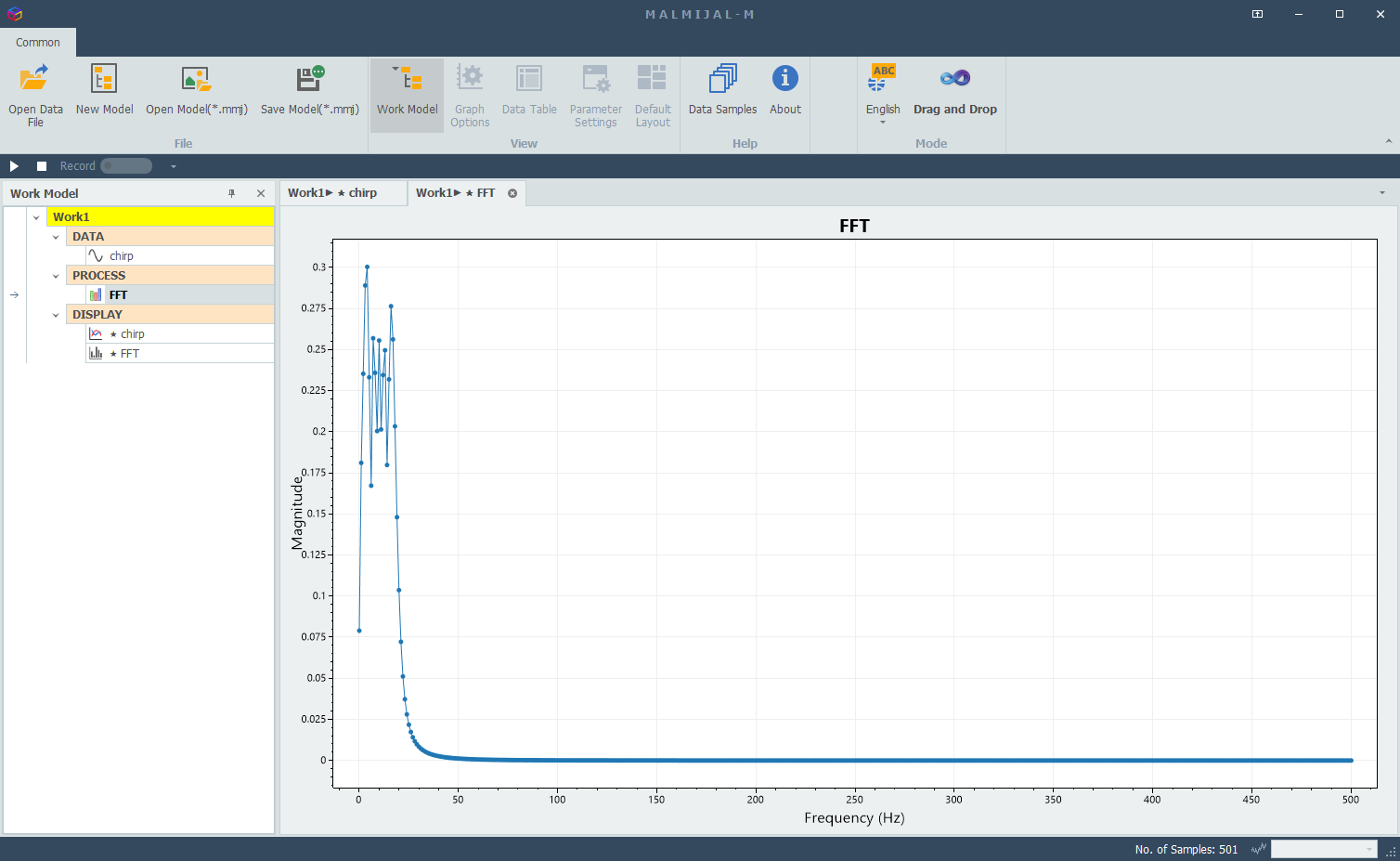
Task: Open the status bar combo box
Action: point(1324,849)
